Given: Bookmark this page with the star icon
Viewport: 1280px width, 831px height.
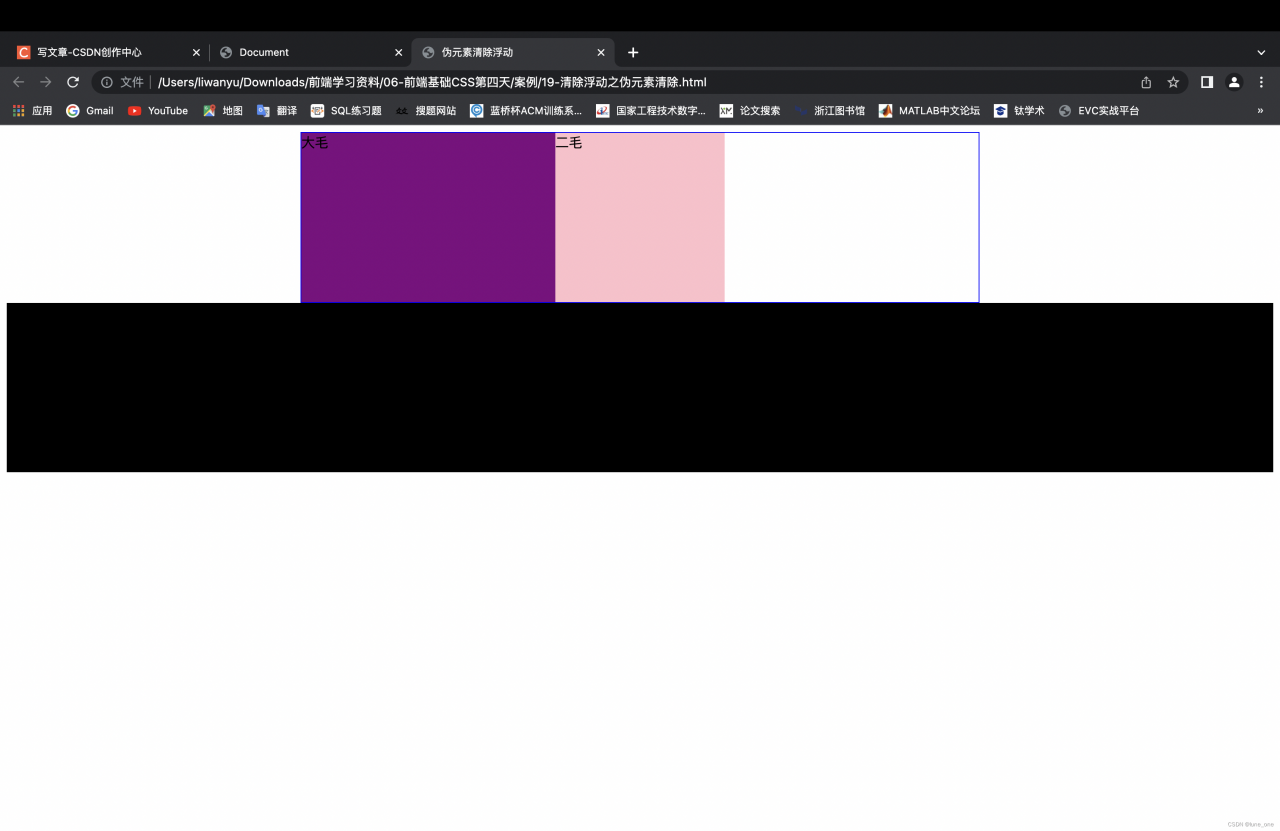Looking at the screenshot, I should [x=1173, y=82].
